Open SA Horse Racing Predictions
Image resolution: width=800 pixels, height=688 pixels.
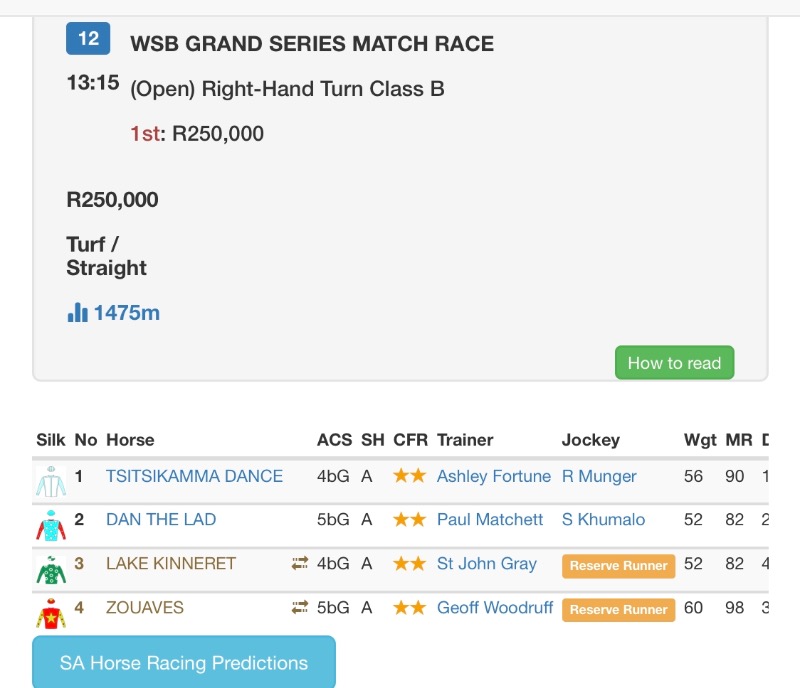pos(184,663)
